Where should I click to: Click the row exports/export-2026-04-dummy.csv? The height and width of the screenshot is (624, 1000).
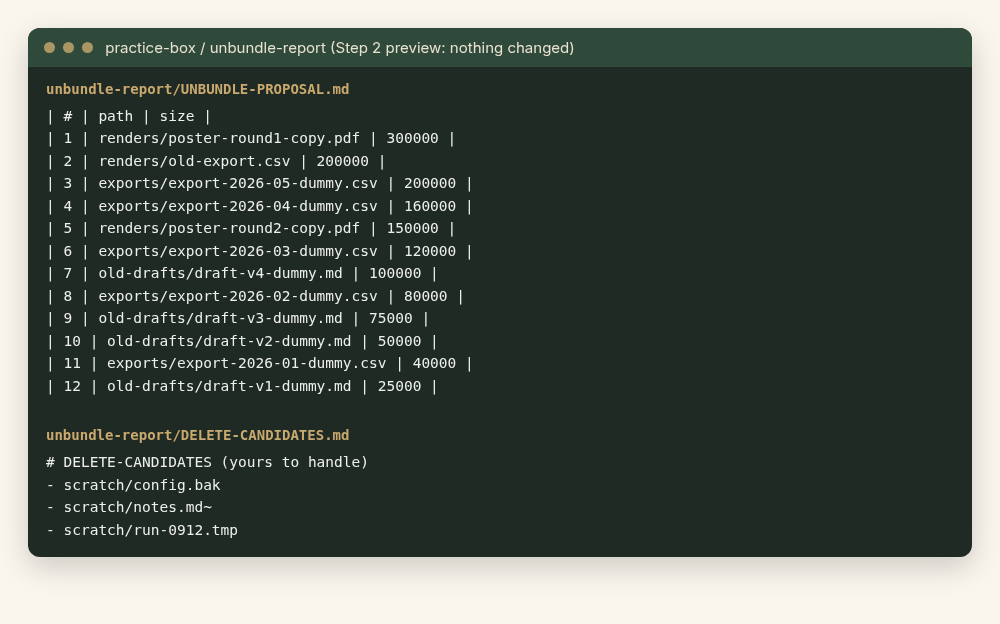point(259,206)
